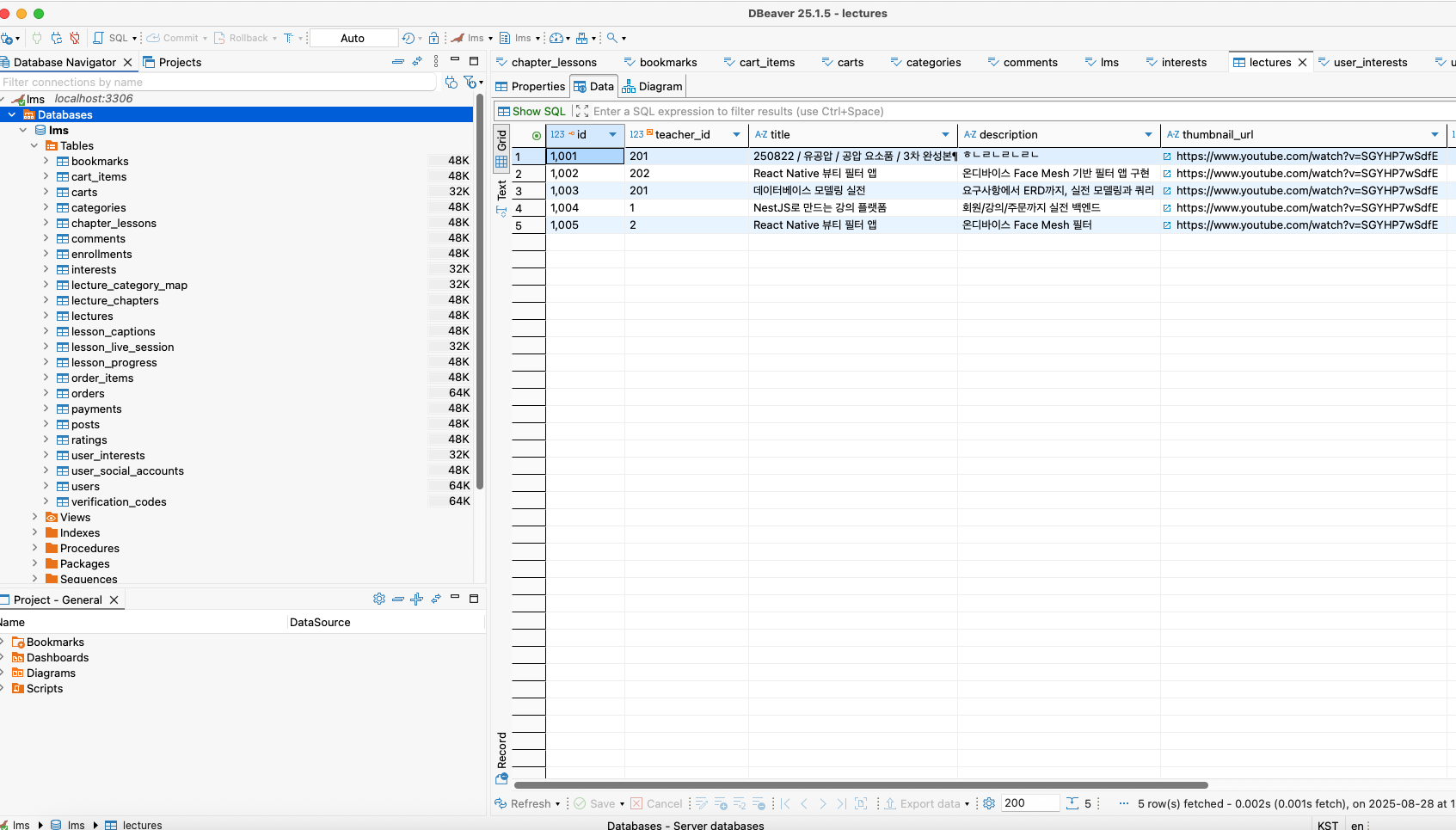Viewport: 1456px width, 830px height.
Task: Click the search magnifier toolbar icon
Action: tap(611, 38)
